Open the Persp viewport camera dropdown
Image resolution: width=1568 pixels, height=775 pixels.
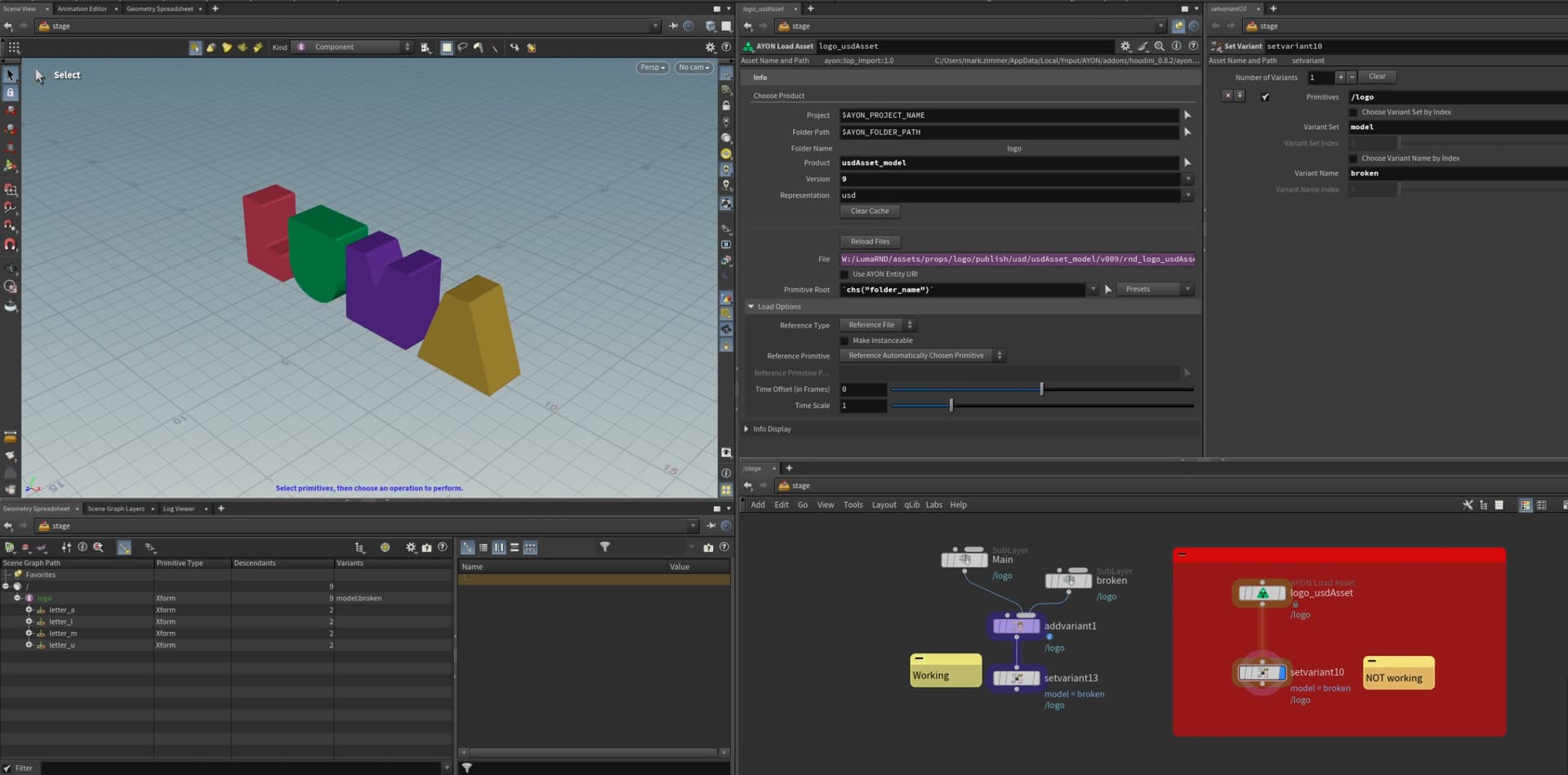[x=652, y=68]
